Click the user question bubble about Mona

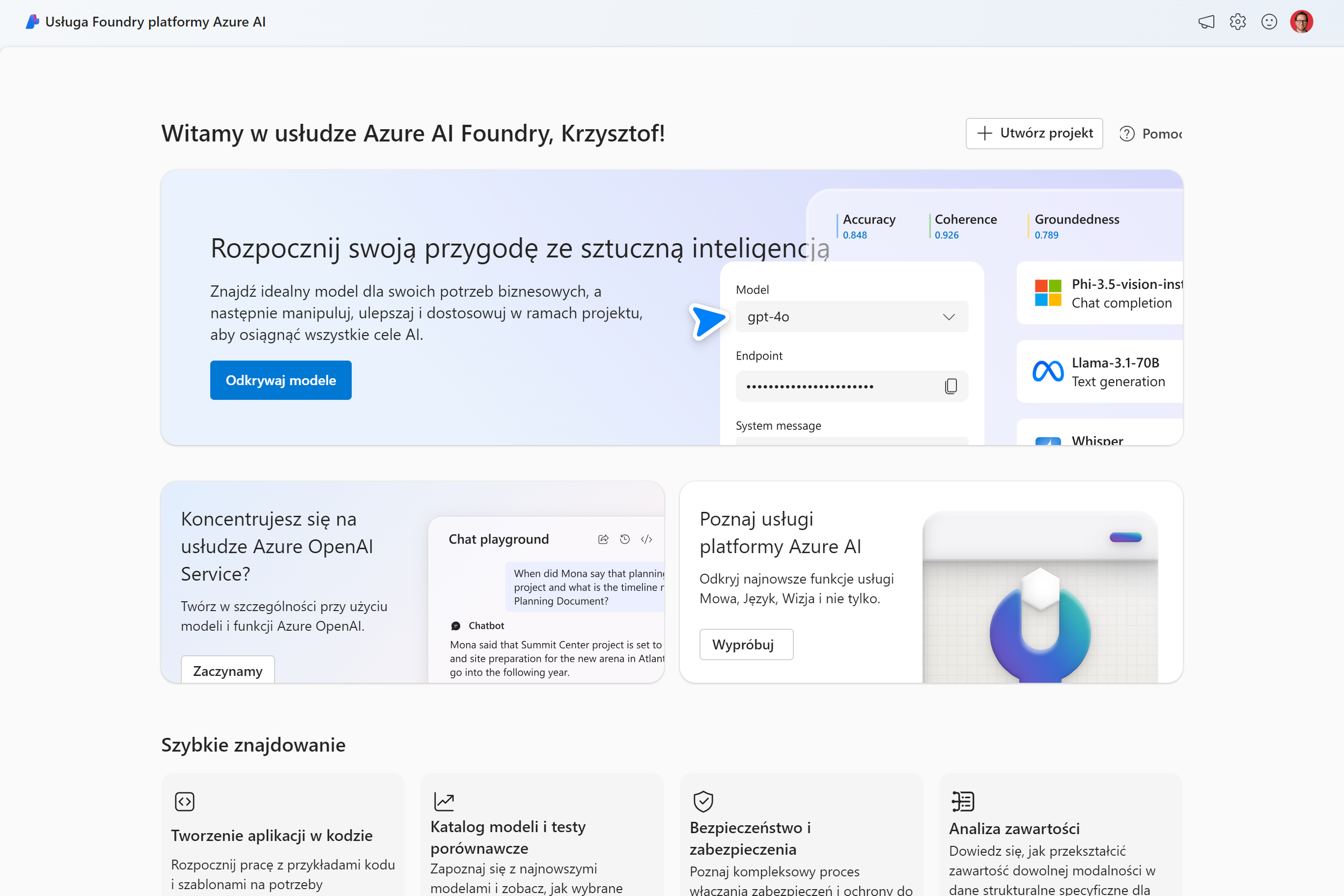click(x=585, y=588)
